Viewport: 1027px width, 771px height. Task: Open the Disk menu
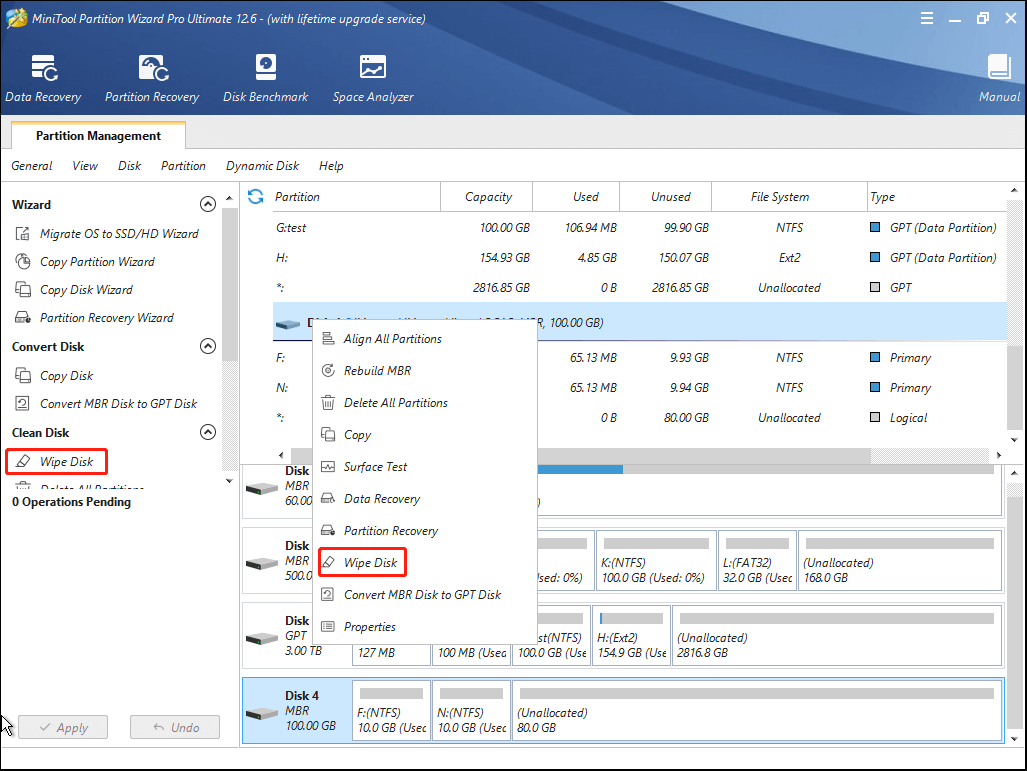click(x=129, y=166)
